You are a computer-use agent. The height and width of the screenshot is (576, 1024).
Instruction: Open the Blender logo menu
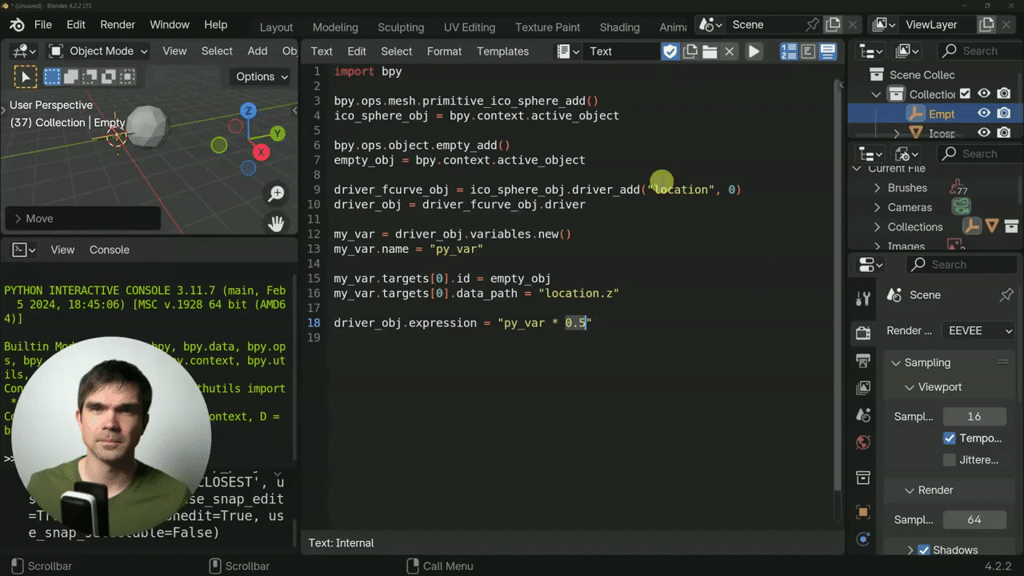(x=17, y=25)
